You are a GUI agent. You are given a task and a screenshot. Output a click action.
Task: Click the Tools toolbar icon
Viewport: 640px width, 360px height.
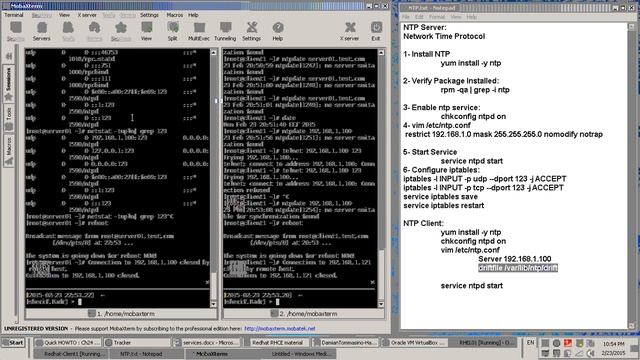click(x=68, y=31)
